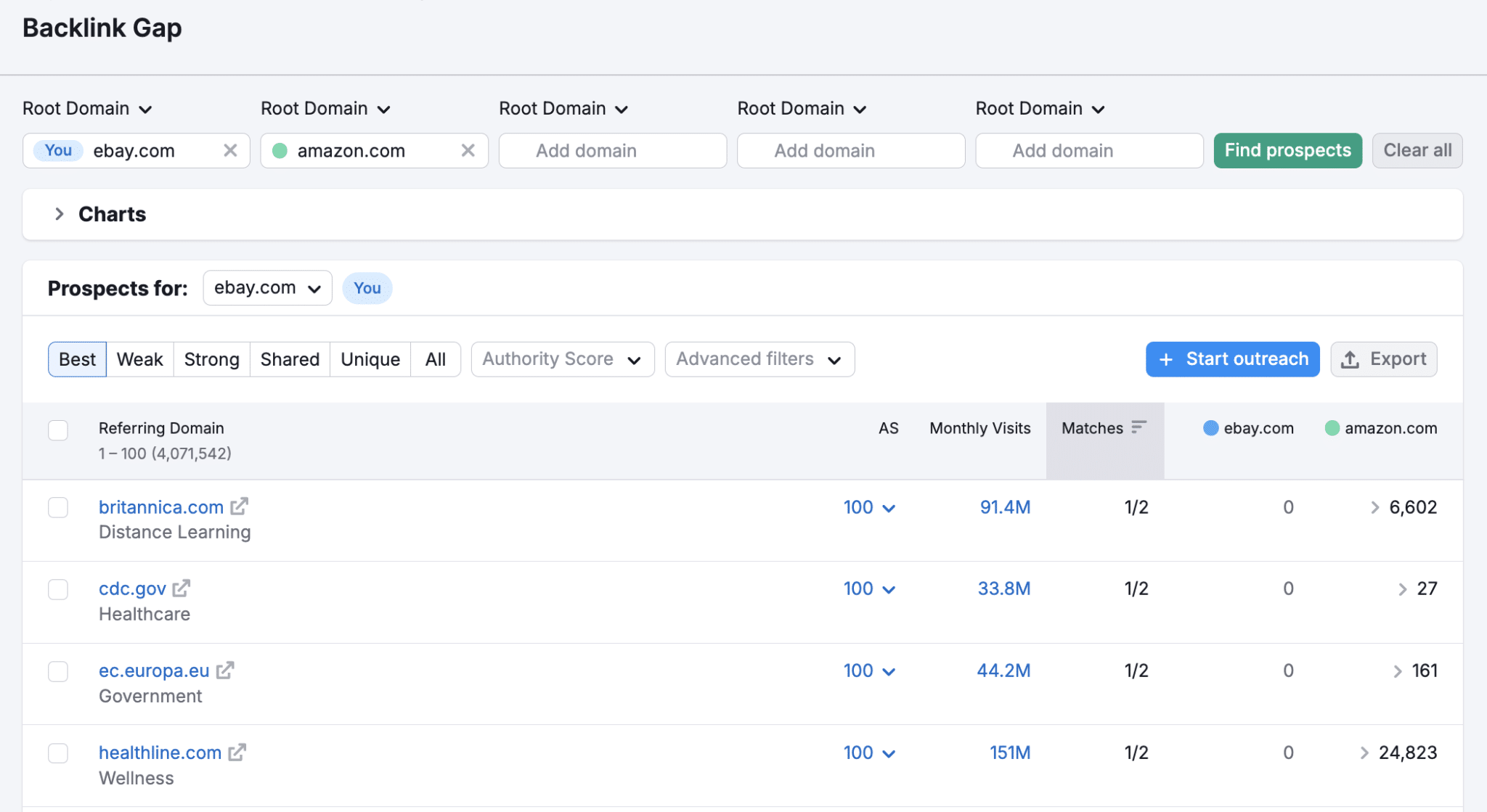Expand amazon.com backlinks arrow for britannica.com
The image size is (1487, 812).
pyautogui.click(x=1374, y=507)
